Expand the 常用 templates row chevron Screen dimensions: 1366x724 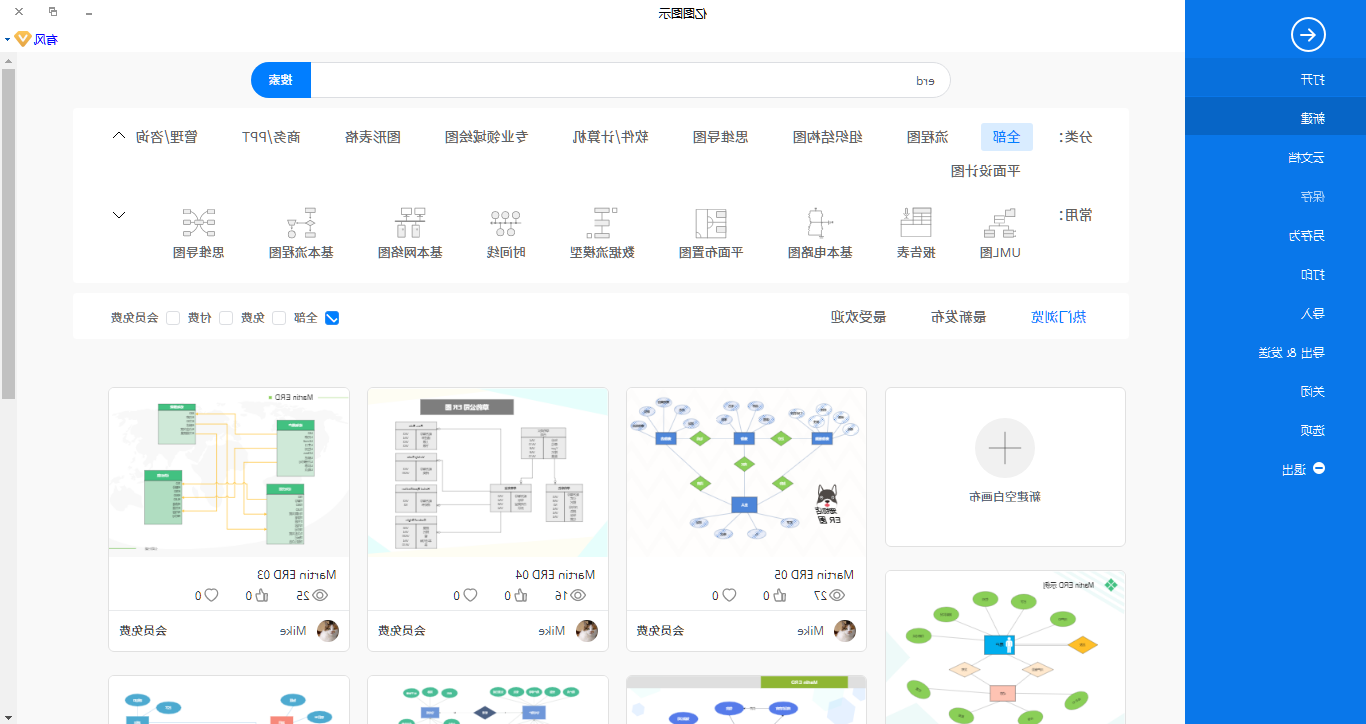pos(119,215)
